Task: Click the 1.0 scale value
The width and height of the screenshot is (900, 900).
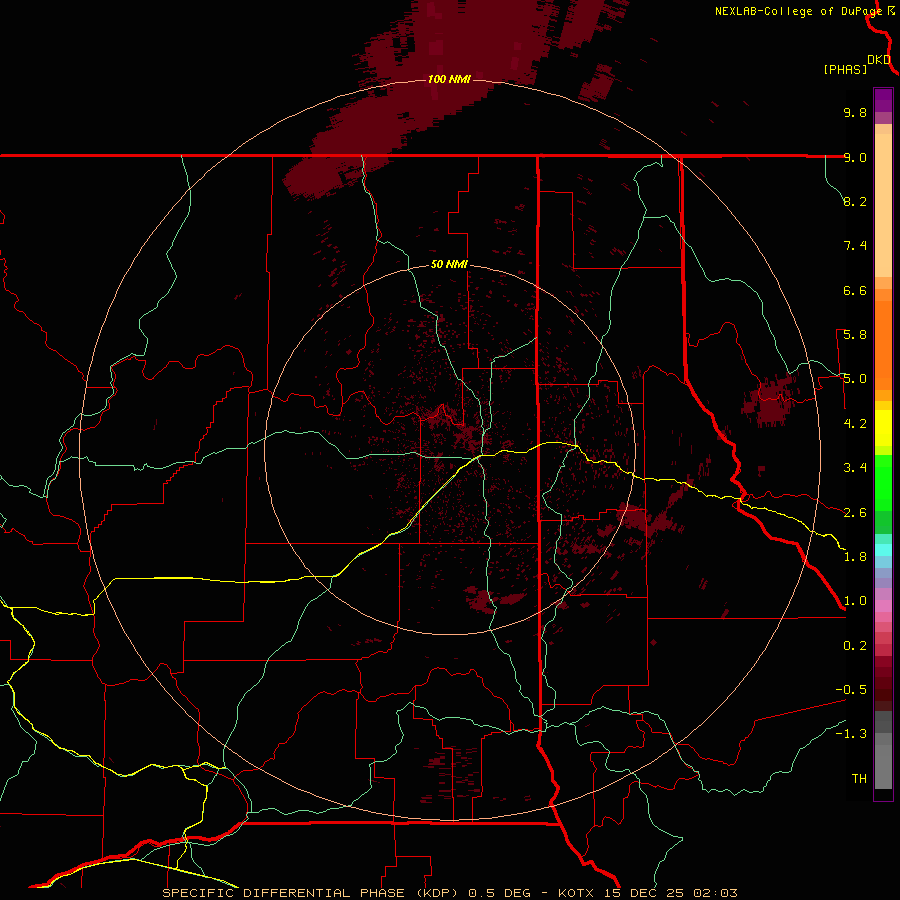Action: coord(855,601)
